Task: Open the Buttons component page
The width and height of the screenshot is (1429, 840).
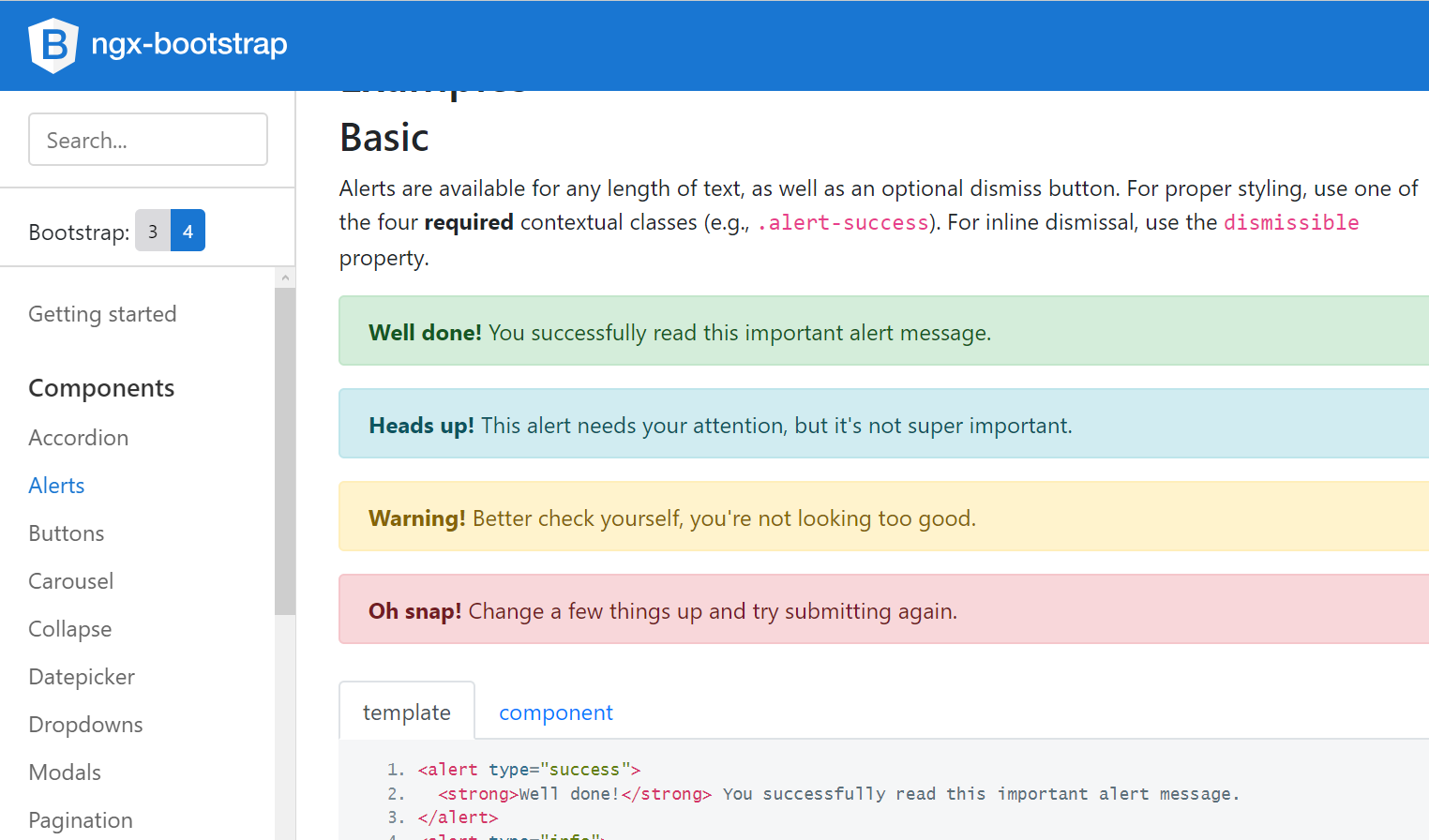Action: pyautogui.click(x=67, y=533)
